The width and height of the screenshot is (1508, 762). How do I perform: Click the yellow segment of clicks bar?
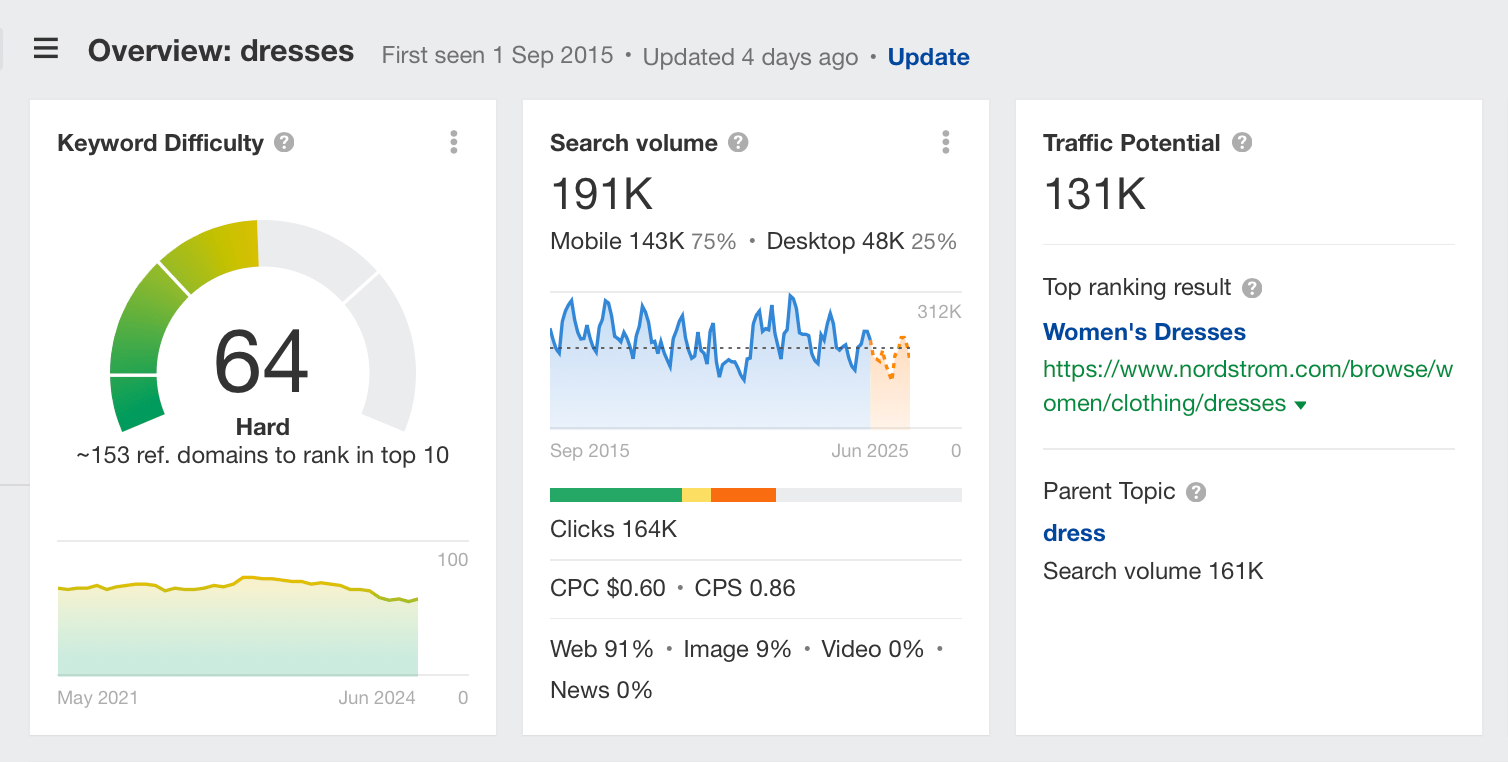click(x=696, y=495)
